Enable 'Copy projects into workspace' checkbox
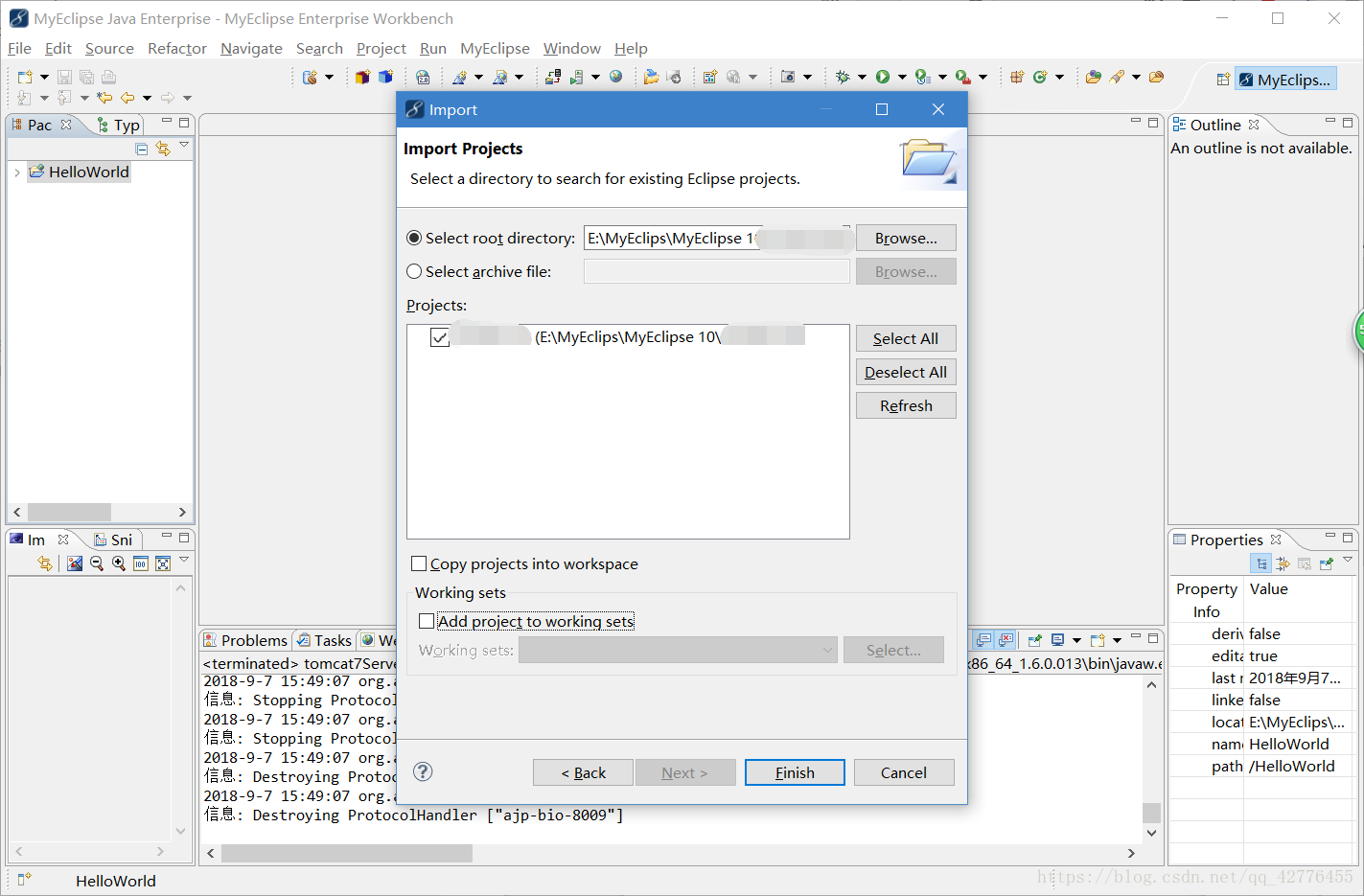This screenshot has width=1364, height=896. click(x=419, y=563)
